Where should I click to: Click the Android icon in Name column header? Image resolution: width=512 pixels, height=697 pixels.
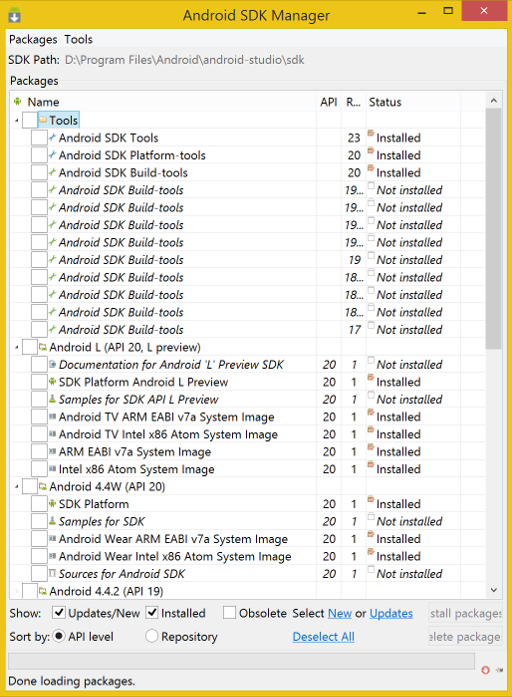tap(17, 101)
